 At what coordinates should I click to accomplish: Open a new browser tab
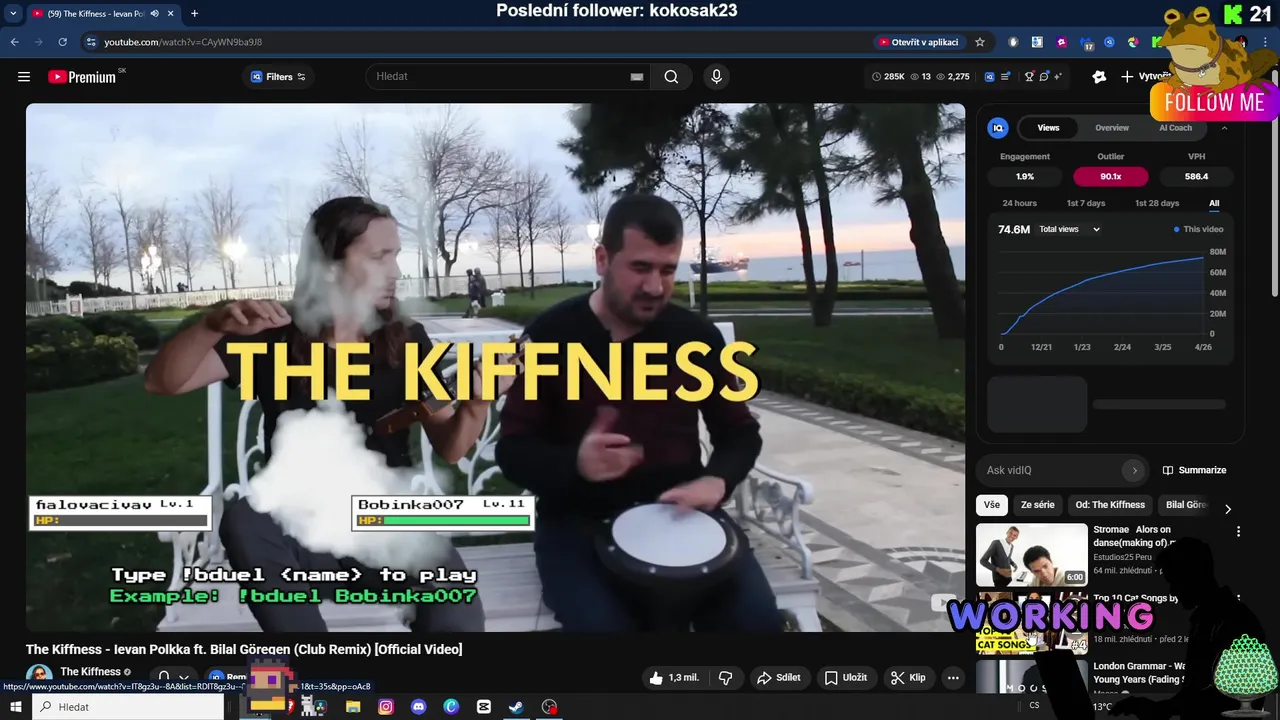click(194, 13)
